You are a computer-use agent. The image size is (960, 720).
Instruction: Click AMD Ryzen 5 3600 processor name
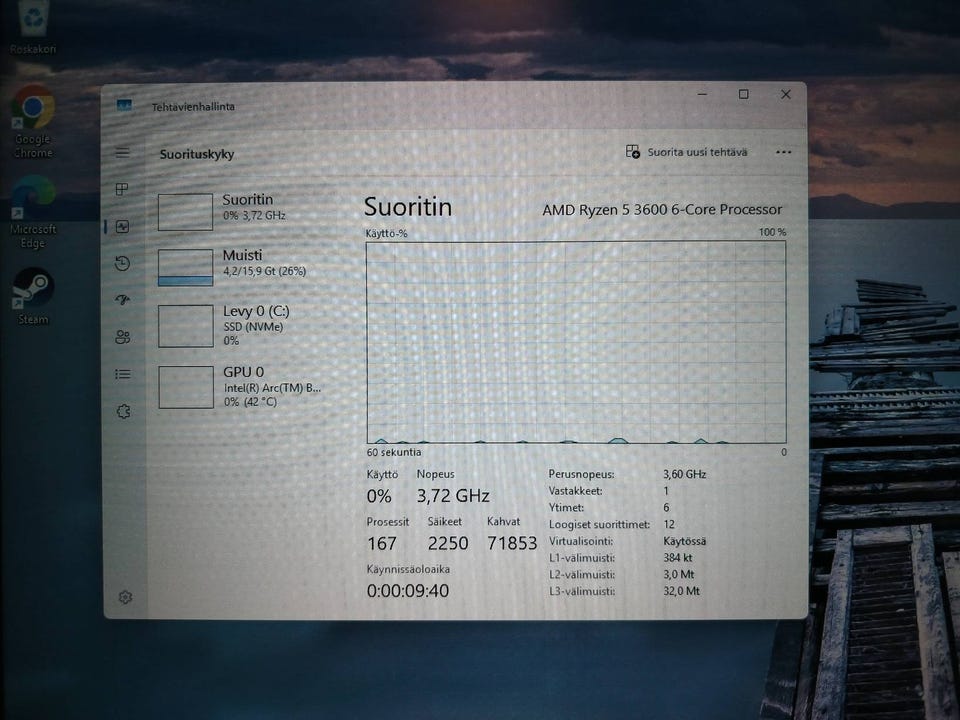coord(662,209)
